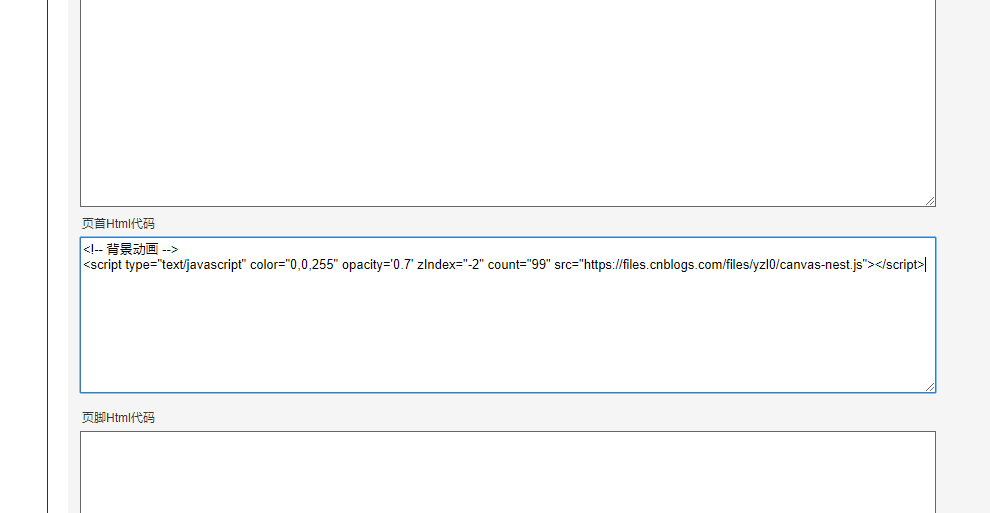Place cursor in "text/javascript" type value
990x513 pixels.
(x=202, y=265)
